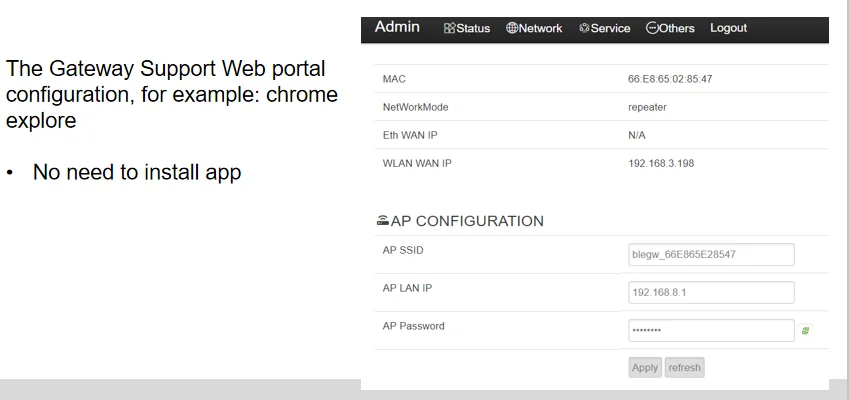The height and width of the screenshot is (400, 849).
Task: Click the NetWorkMode value repeater
Action: (641, 105)
